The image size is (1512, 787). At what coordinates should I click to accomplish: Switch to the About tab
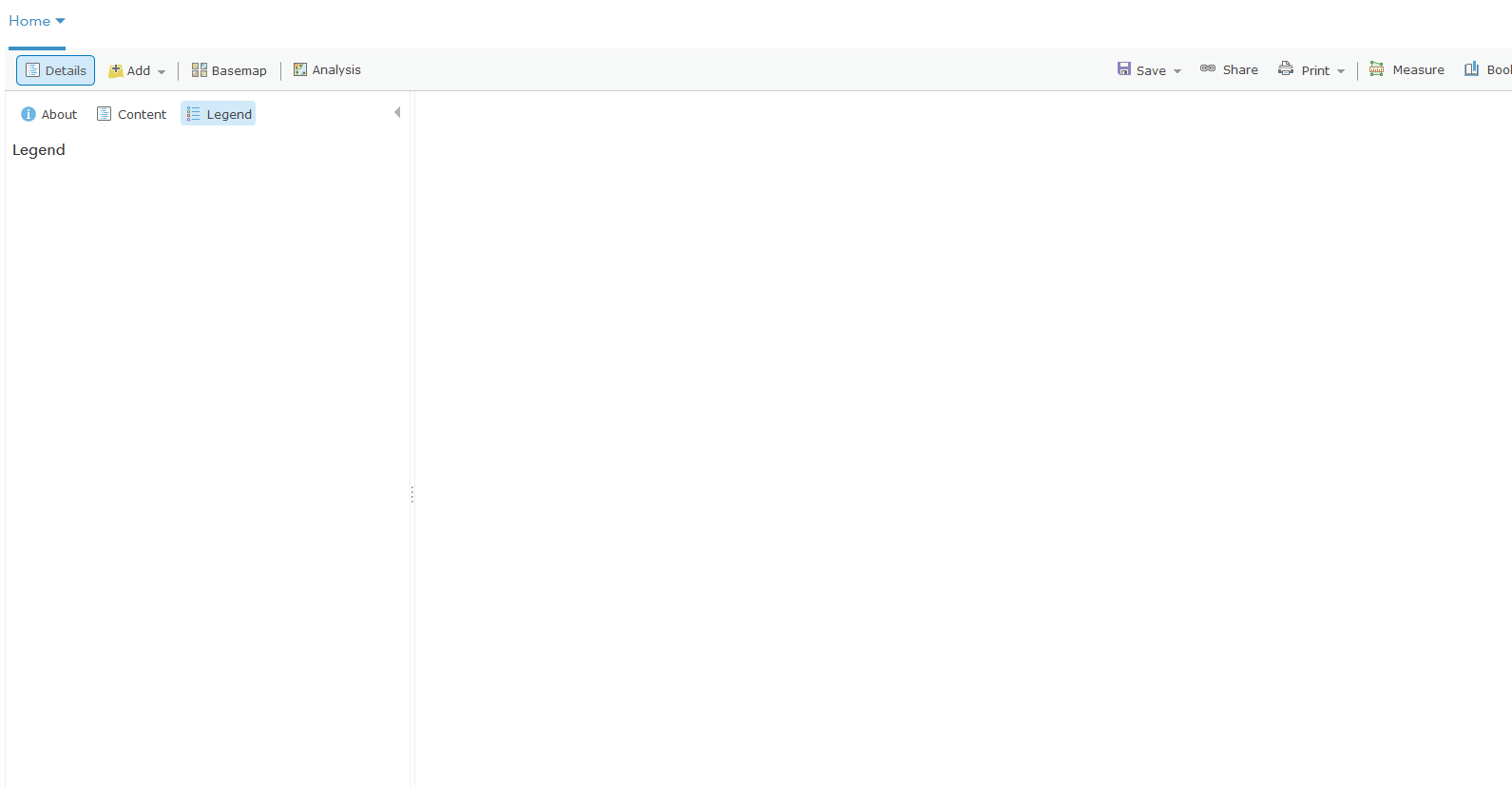pyautogui.click(x=49, y=114)
